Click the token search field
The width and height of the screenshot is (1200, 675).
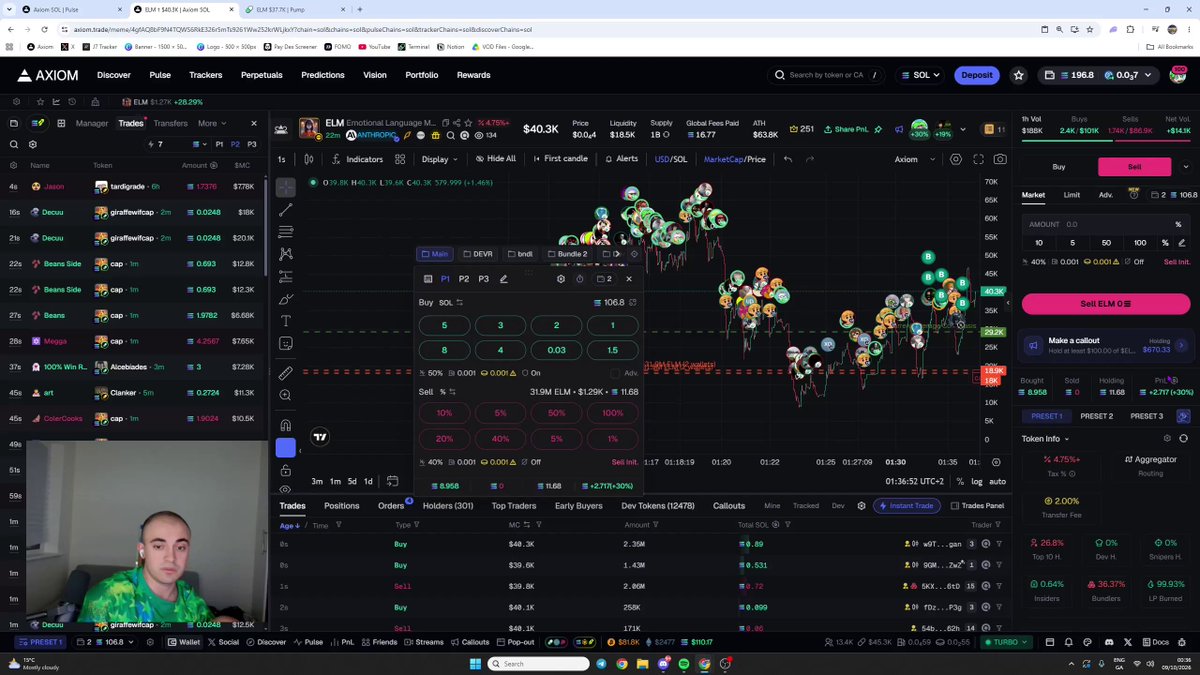pyautogui.click(x=828, y=75)
